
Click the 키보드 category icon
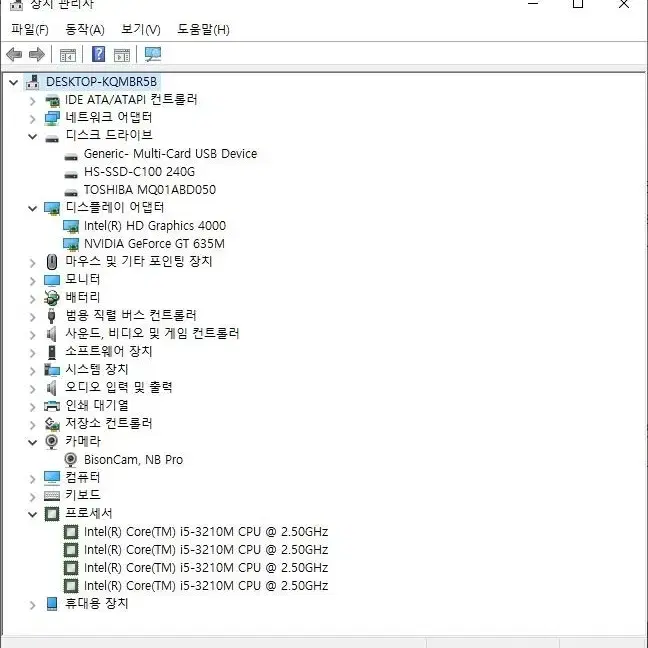[52, 496]
